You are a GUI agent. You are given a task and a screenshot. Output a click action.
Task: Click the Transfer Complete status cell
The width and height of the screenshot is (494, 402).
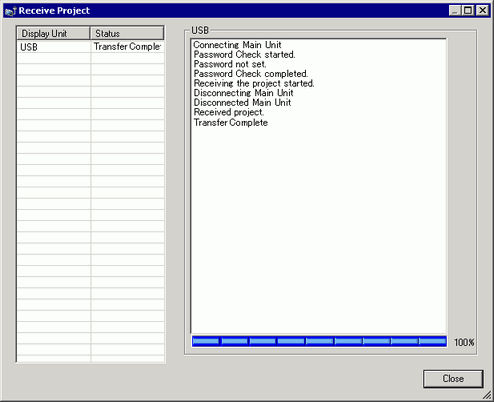[x=127, y=47]
